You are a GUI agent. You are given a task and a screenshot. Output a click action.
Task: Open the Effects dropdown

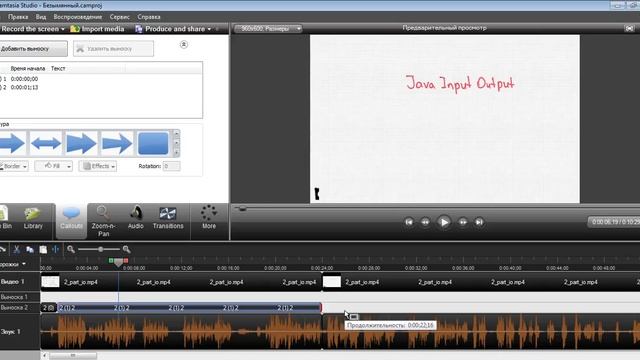[98, 166]
